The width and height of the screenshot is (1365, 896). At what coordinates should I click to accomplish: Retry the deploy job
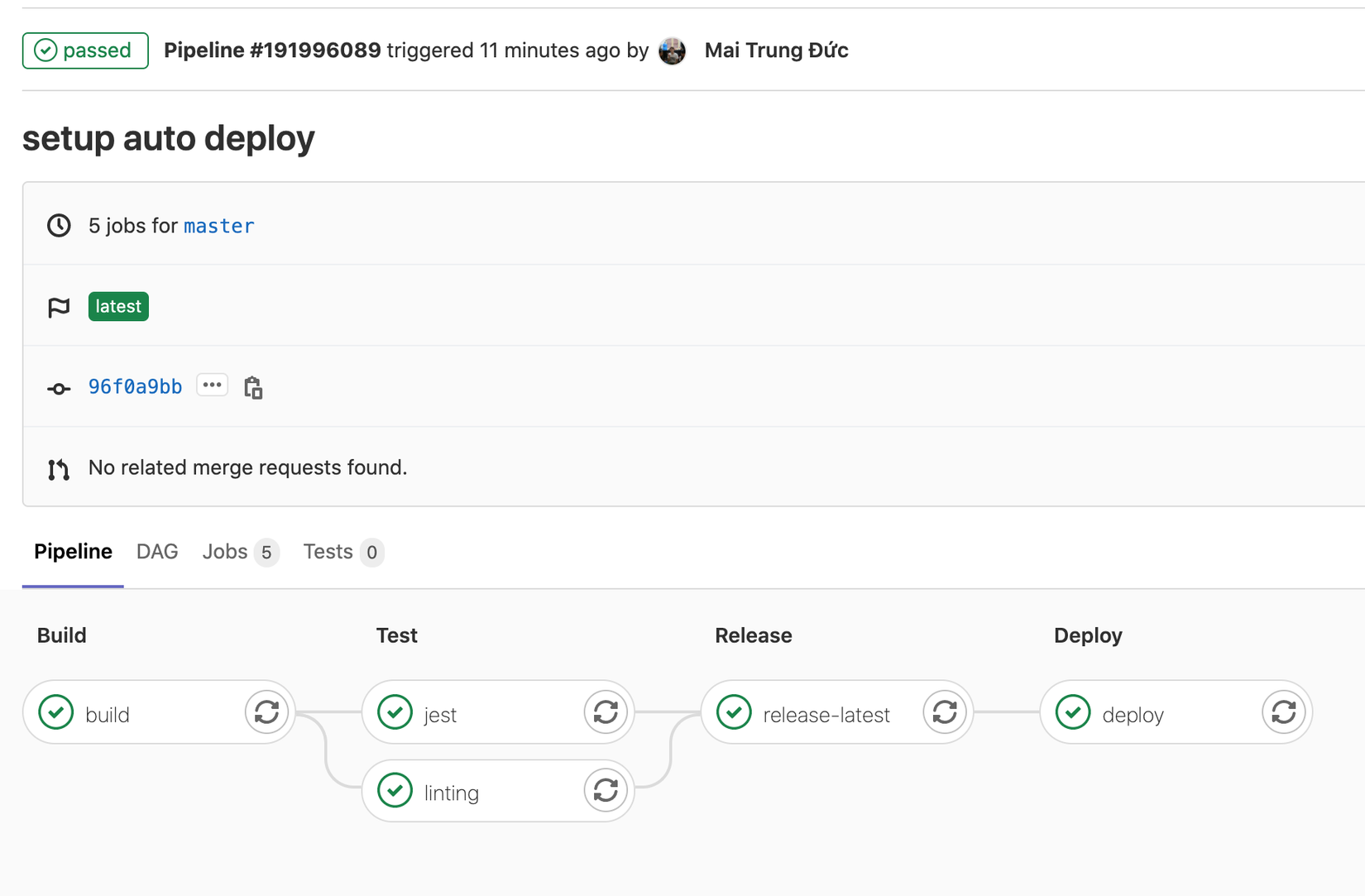pyautogui.click(x=1284, y=712)
